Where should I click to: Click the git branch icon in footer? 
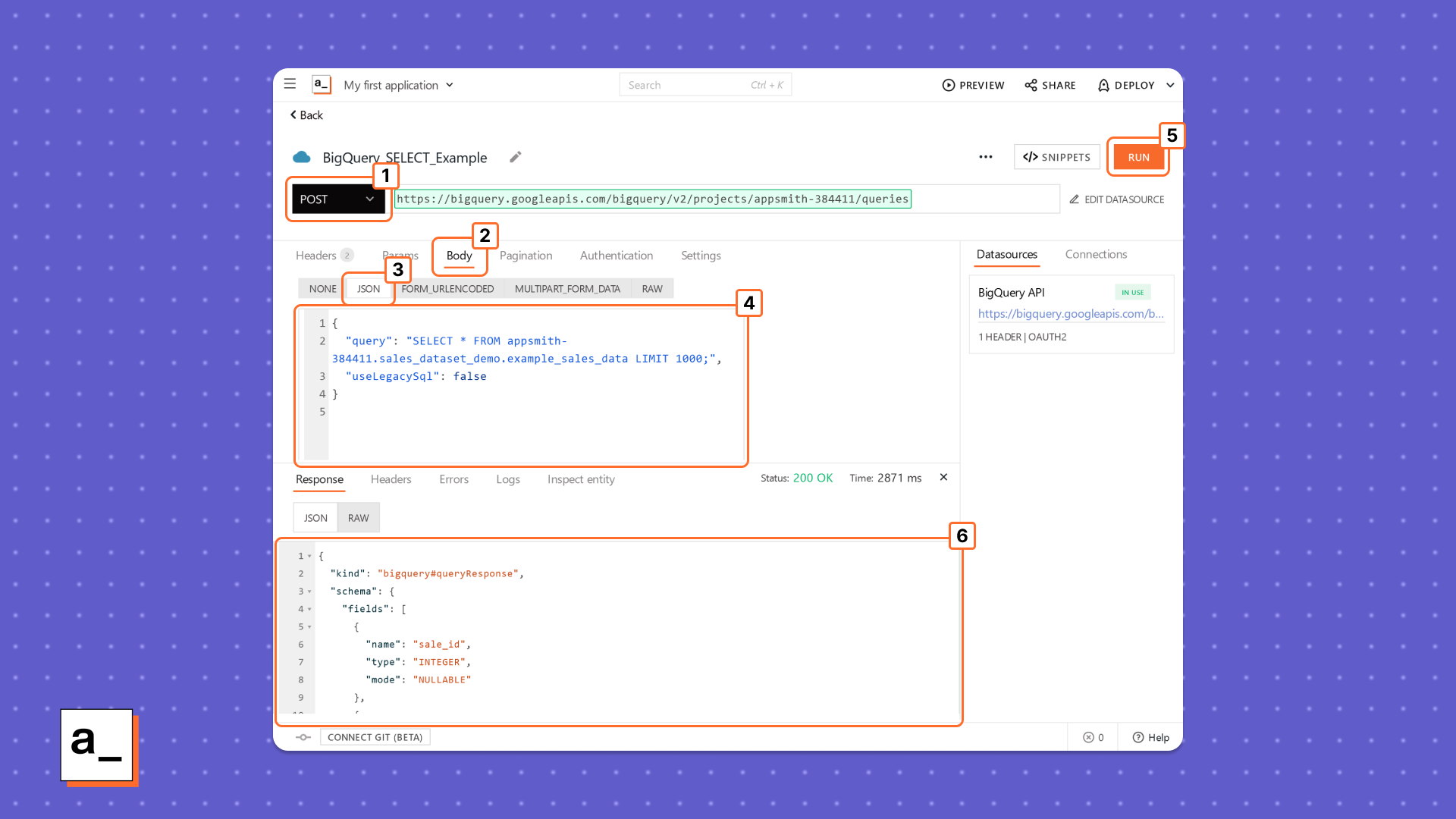coord(303,737)
